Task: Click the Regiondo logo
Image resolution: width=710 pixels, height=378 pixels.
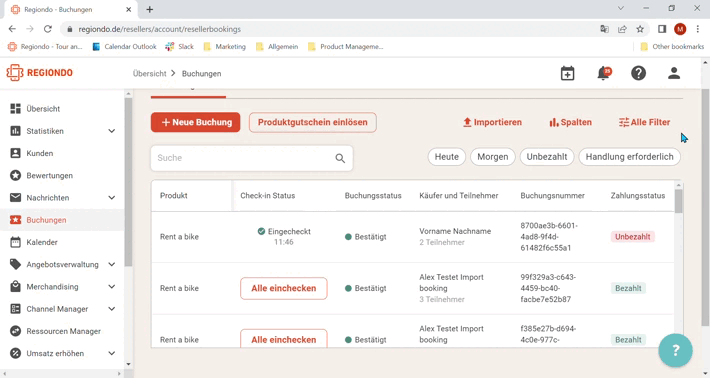Action: (39, 72)
